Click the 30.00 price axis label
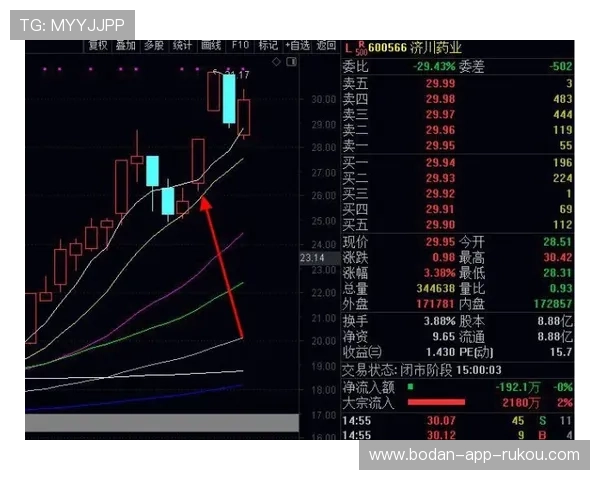 [324, 100]
